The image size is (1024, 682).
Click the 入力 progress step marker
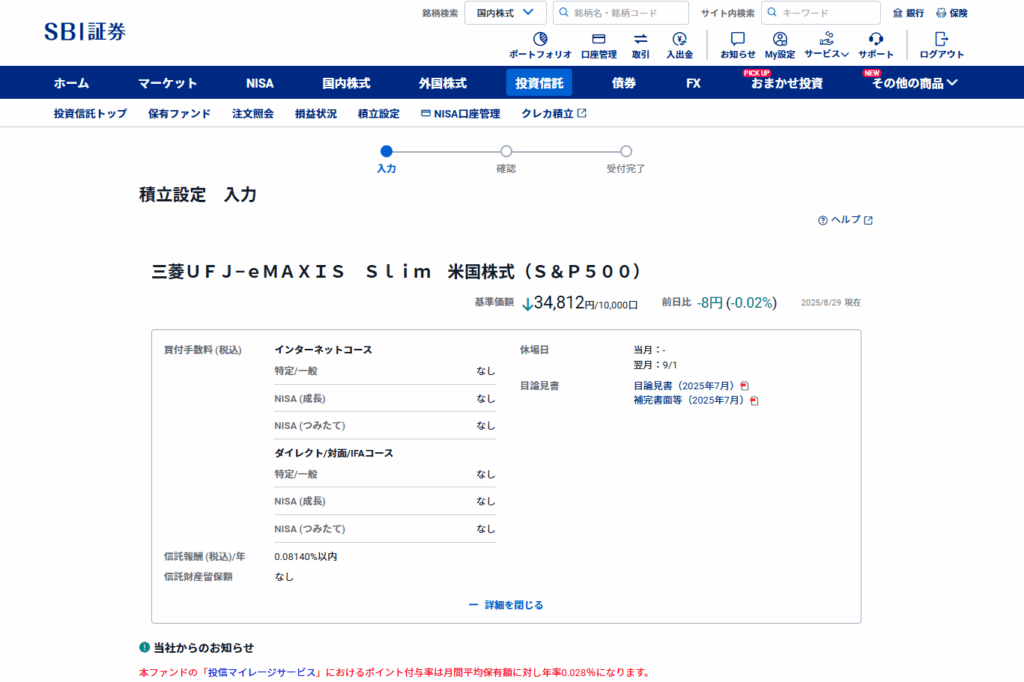tap(387, 152)
